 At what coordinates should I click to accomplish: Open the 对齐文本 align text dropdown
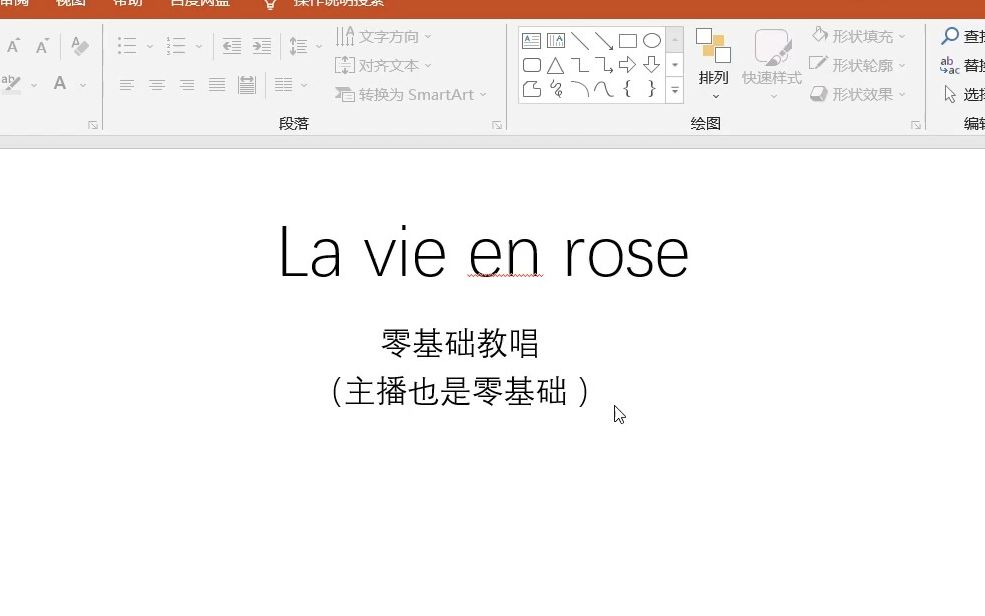(383, 65)
